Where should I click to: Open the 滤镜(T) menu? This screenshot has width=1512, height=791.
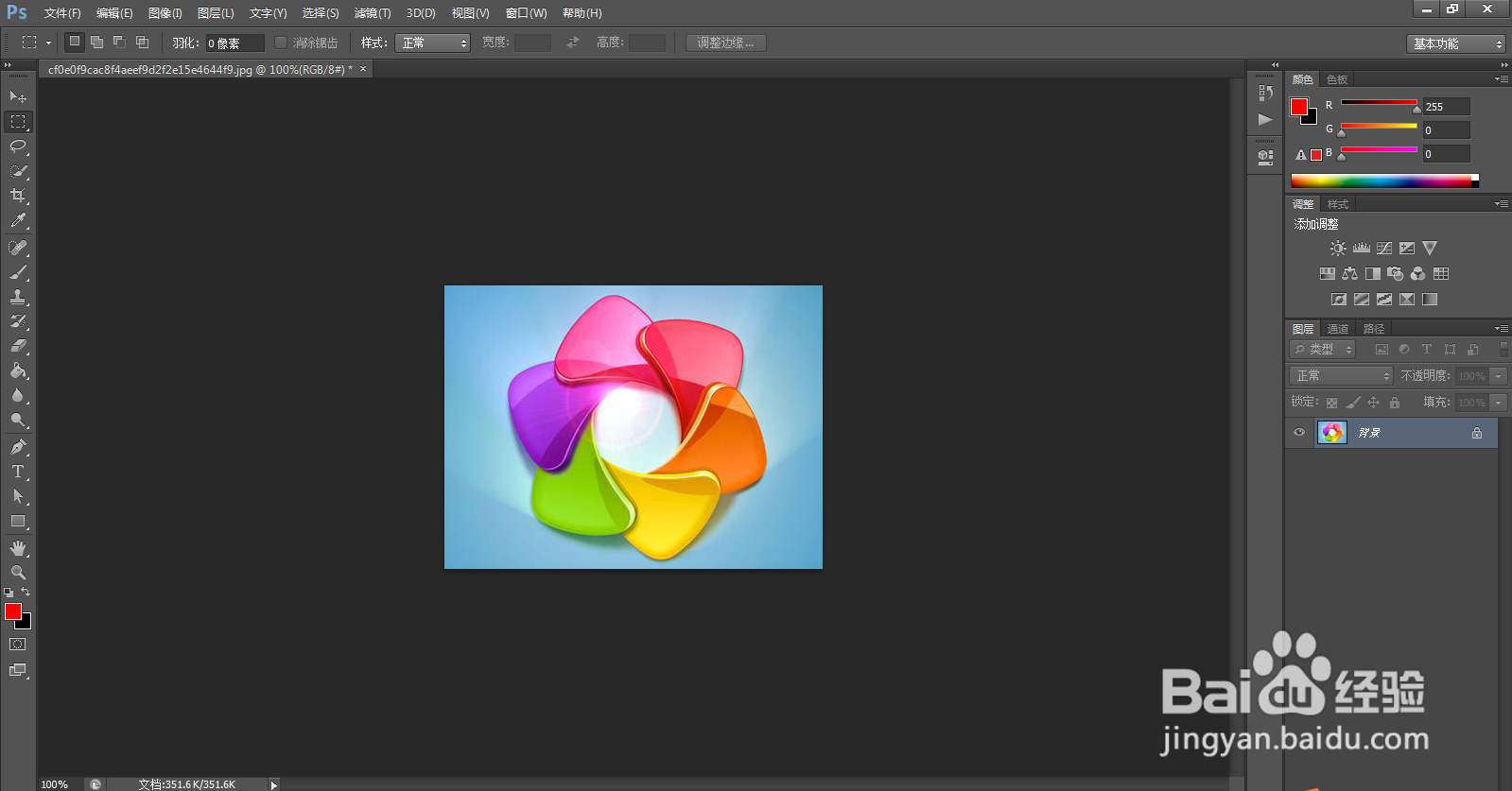[373, 13]
